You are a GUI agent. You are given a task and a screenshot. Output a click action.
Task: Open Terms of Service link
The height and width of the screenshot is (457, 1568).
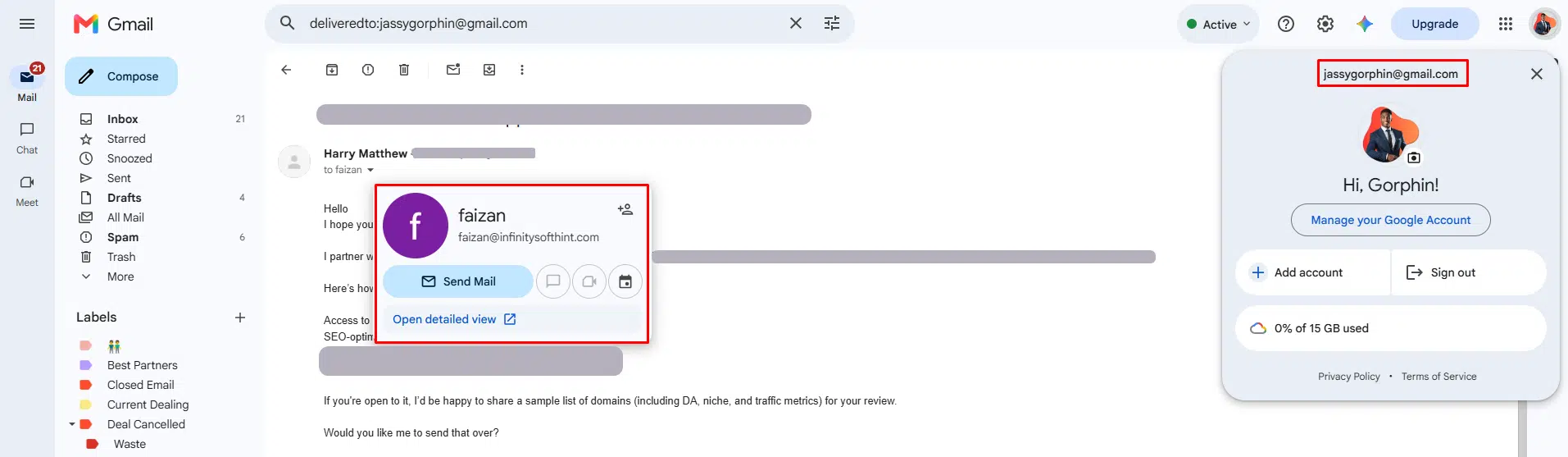(1438, 377)
